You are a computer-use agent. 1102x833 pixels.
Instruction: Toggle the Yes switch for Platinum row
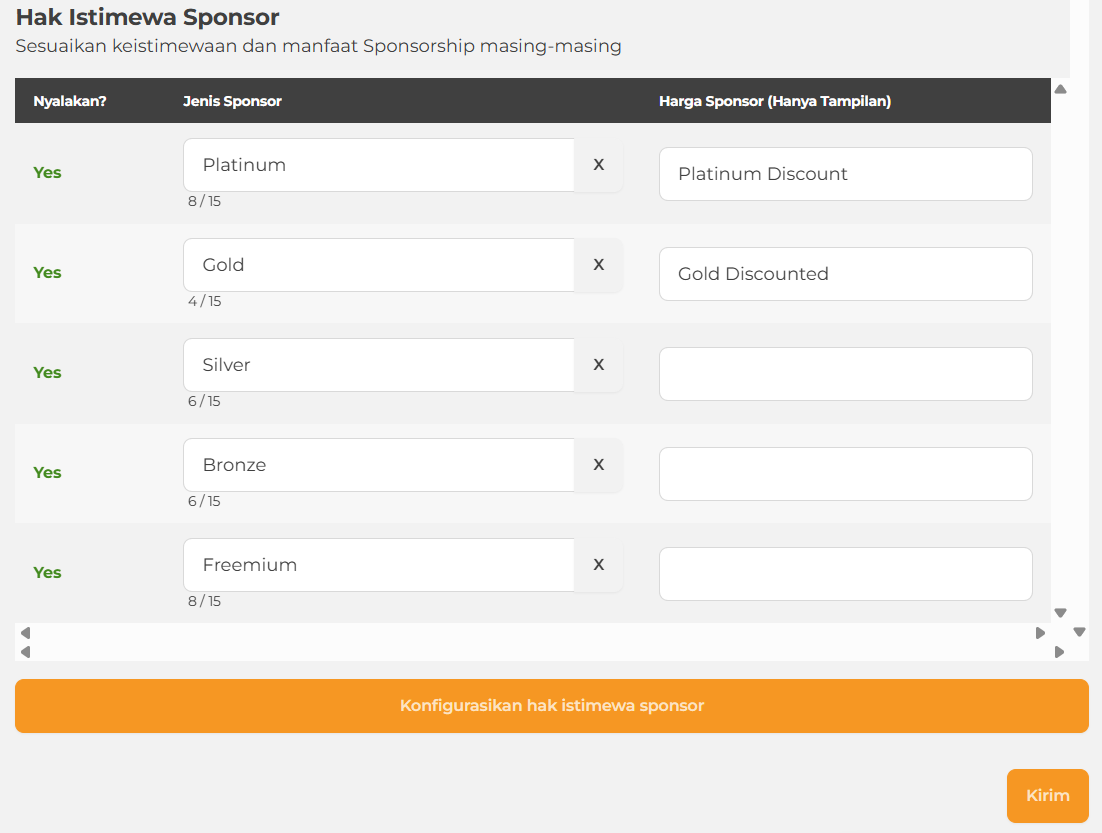click(47, 173)
